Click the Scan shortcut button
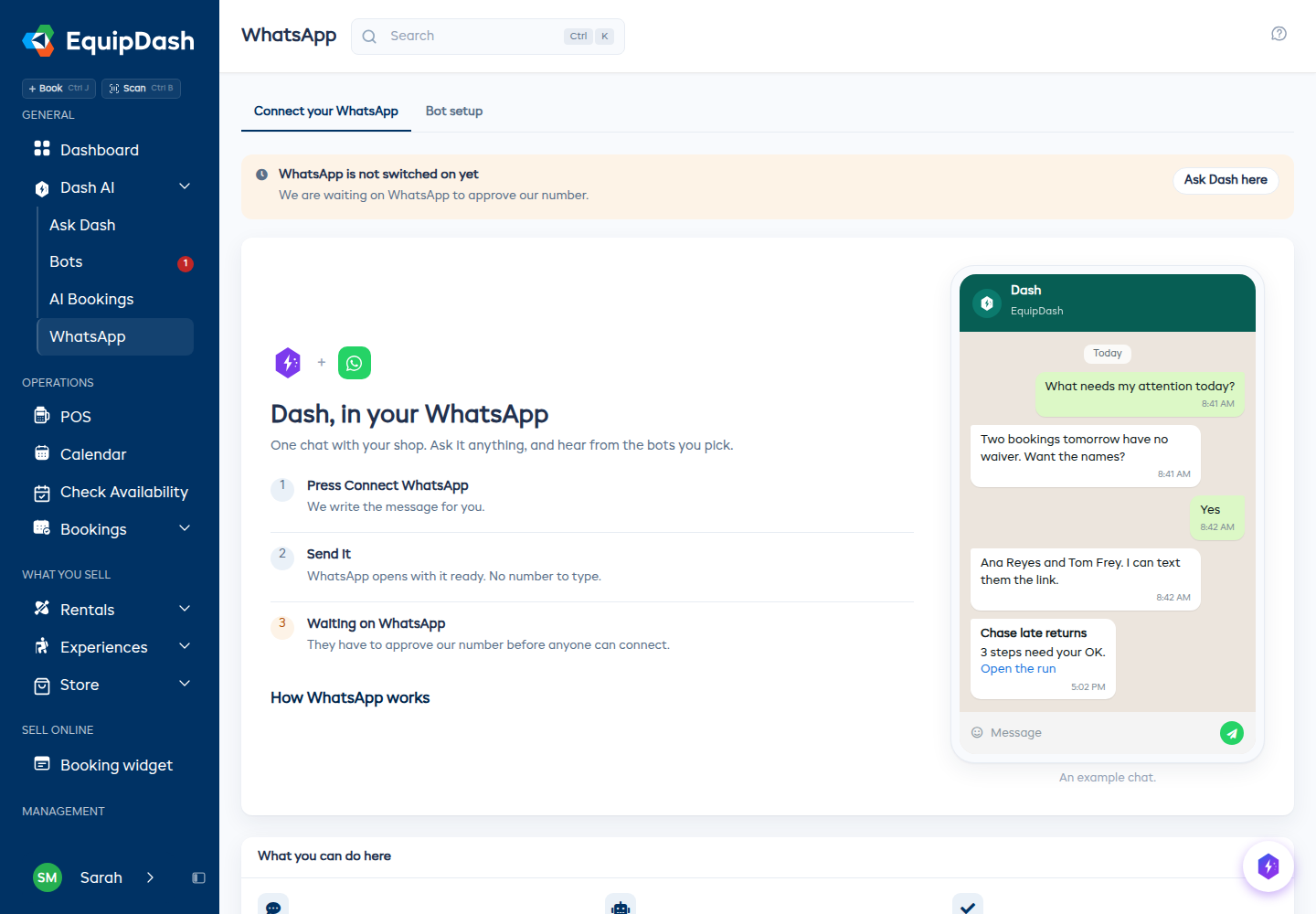 pos(141,89)
